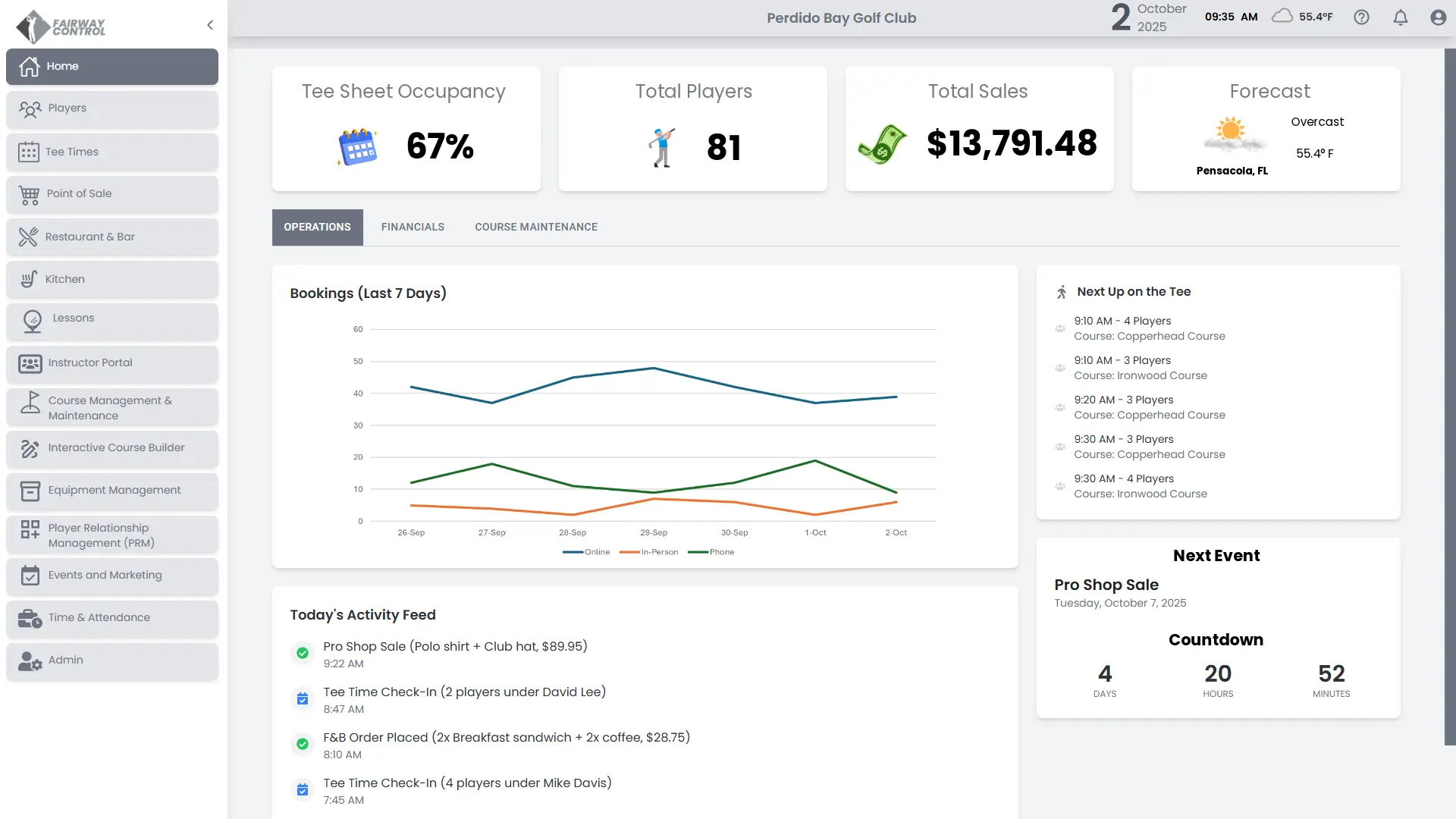Toggle the Online series in chart legend
Viewport: 1456px width, 819px height.
tap(586, 552)
